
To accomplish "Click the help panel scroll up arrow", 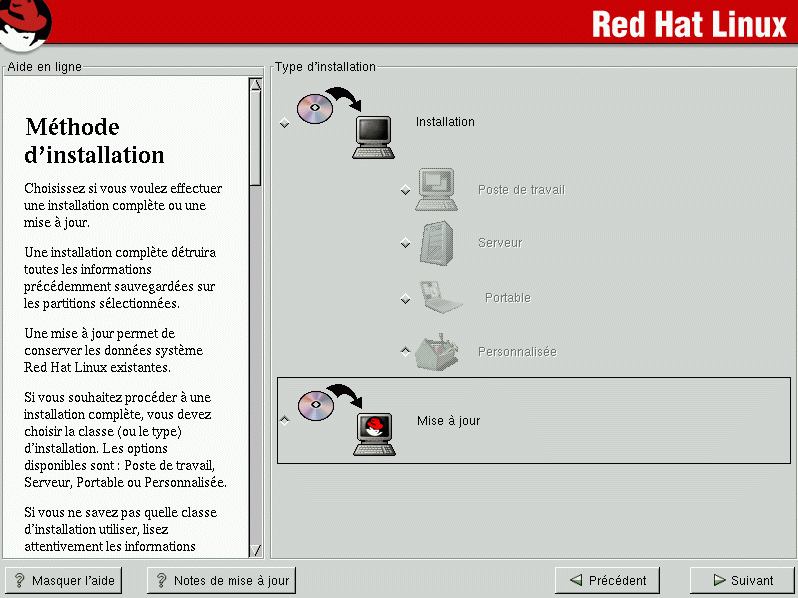I will (255, 85).
